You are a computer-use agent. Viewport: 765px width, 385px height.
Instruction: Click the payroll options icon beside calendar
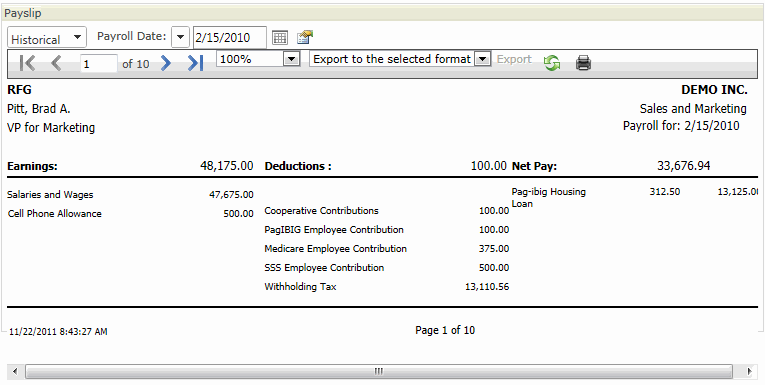coord(305,37)
